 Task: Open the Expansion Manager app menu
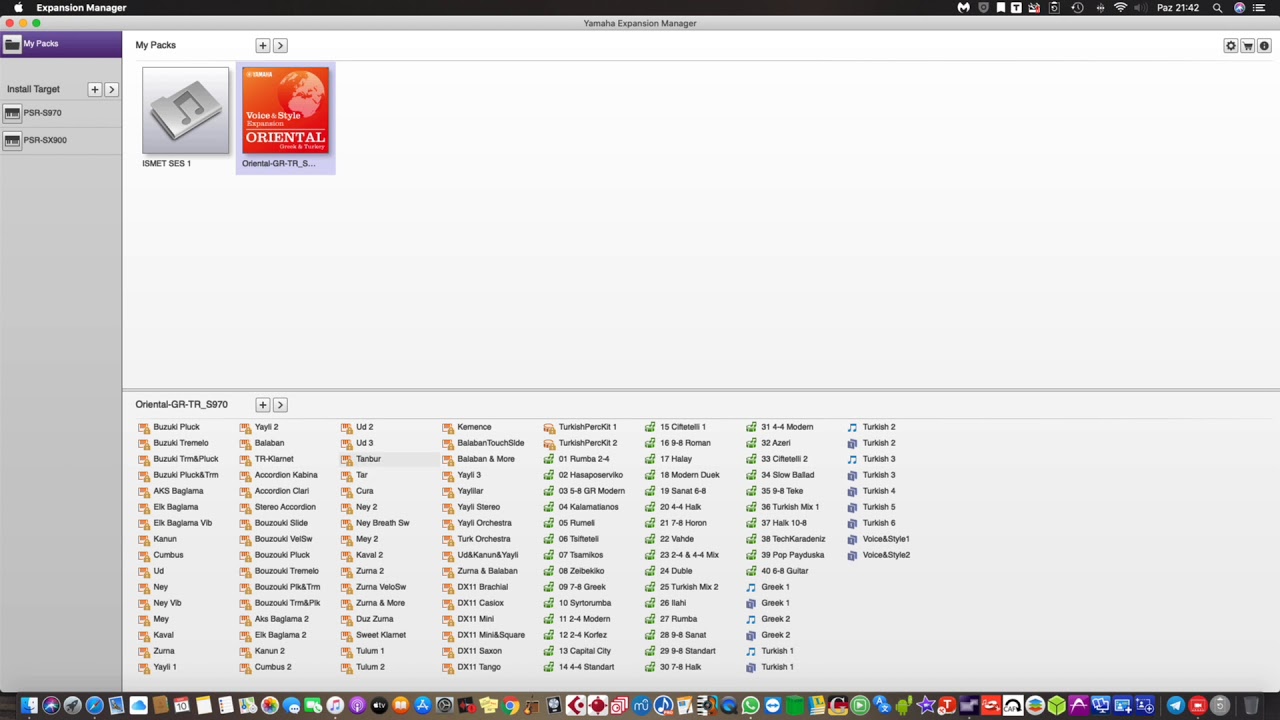click(81, 8)
